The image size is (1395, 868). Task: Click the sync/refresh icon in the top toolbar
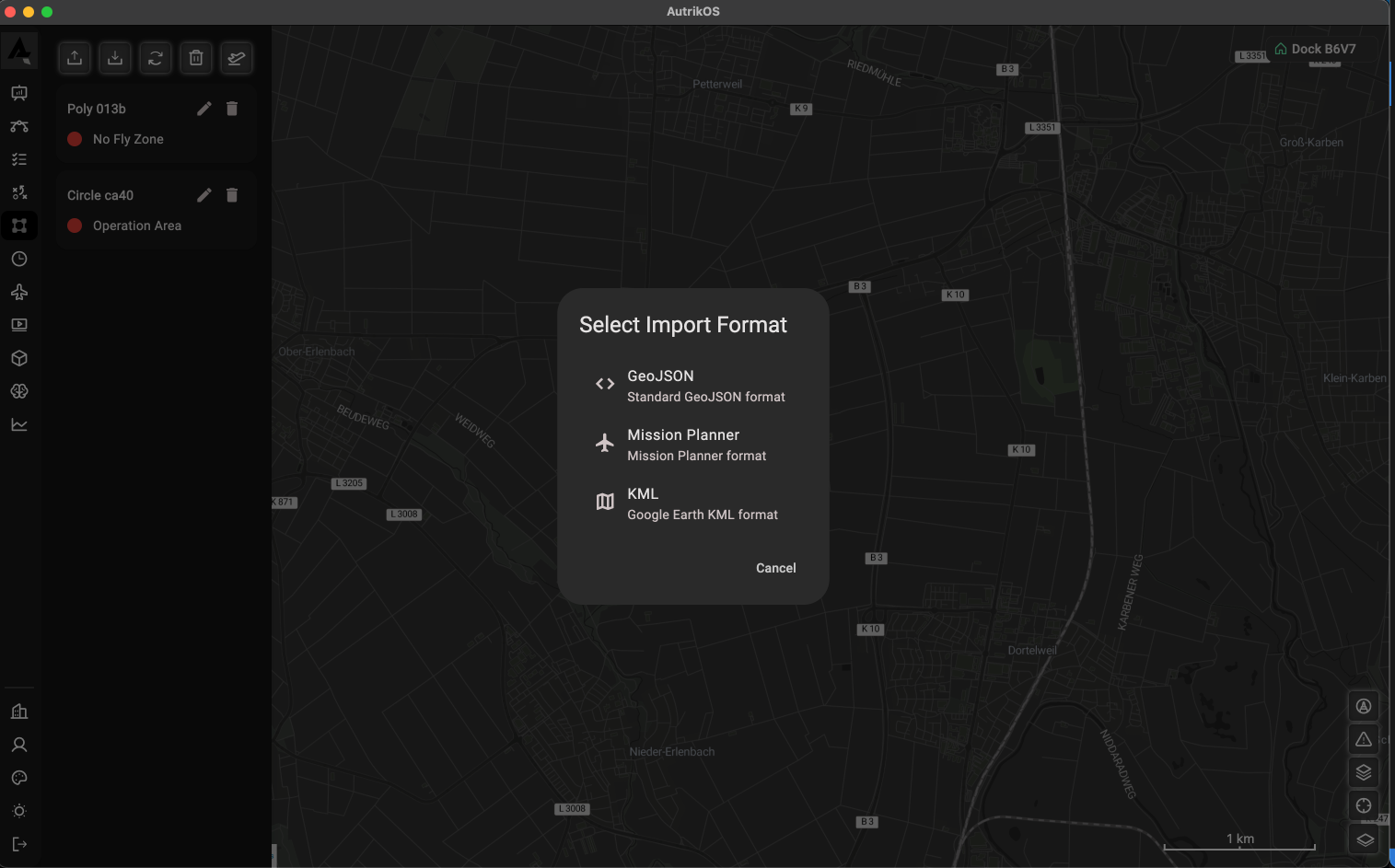coord(156,57)
